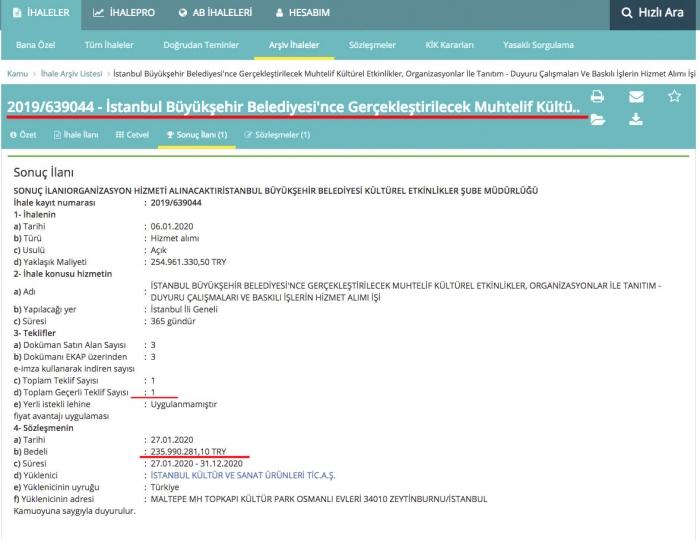Click the download icon
This screenshot has width=700, height=540.
[x=636, y=120]
